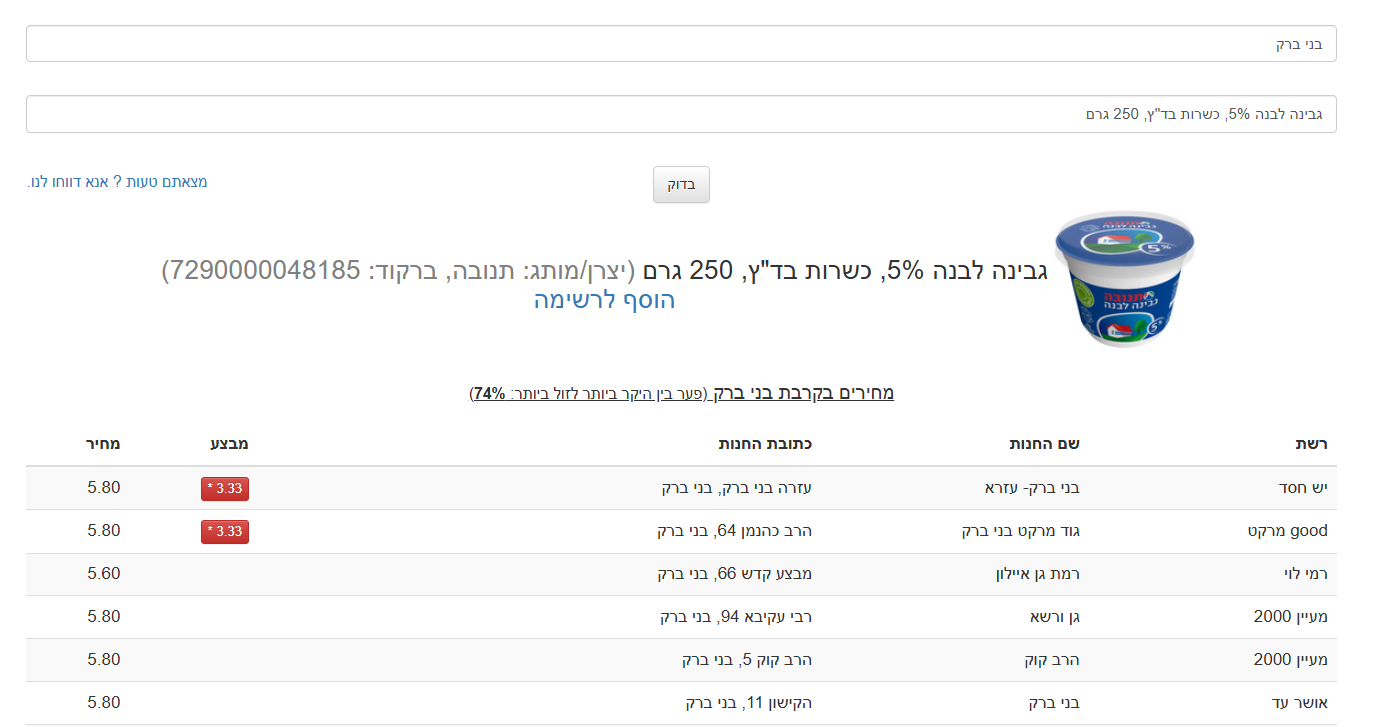Click the בדוק check button
Screen dimensions: 1387x727
point(681,185)
